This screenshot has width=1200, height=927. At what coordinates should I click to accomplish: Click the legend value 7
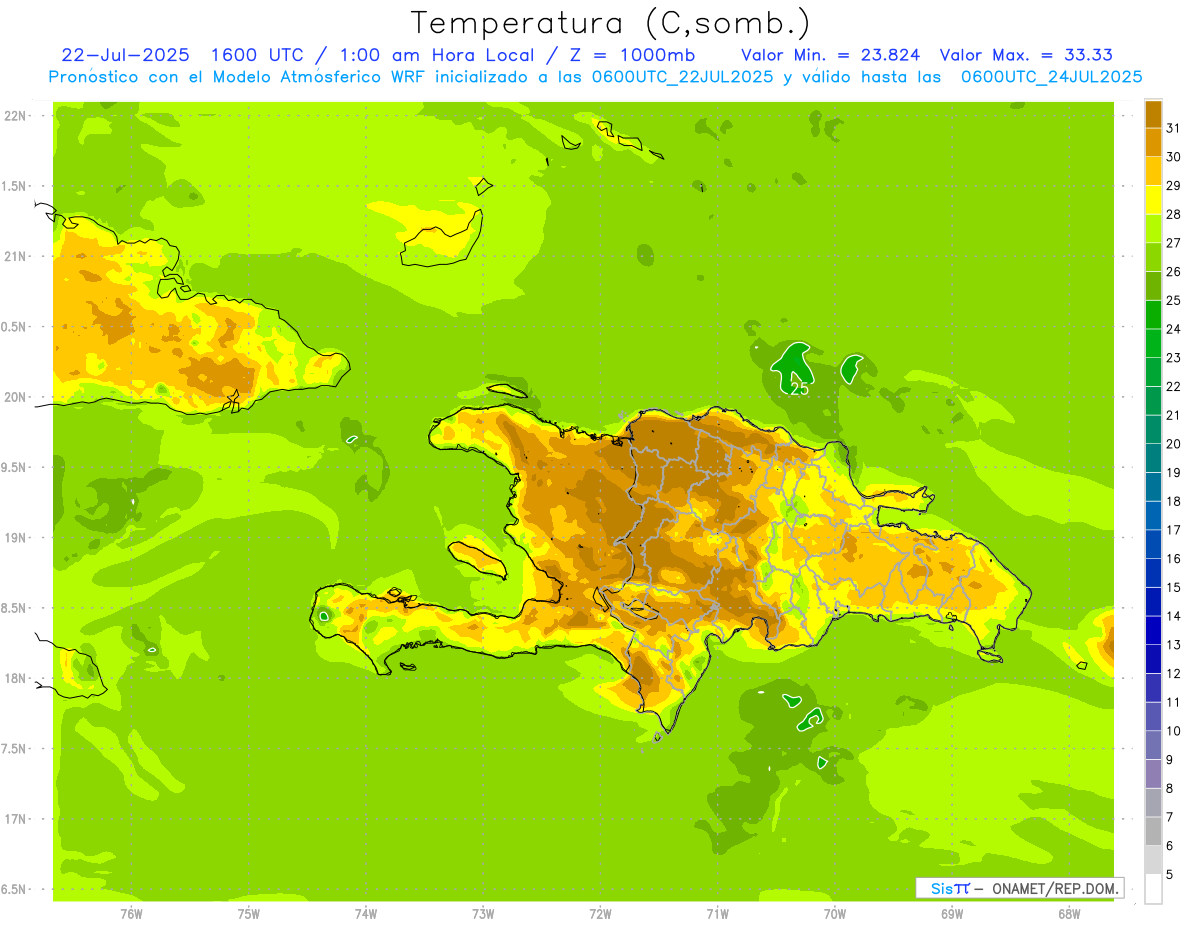tap(1170, 817)
